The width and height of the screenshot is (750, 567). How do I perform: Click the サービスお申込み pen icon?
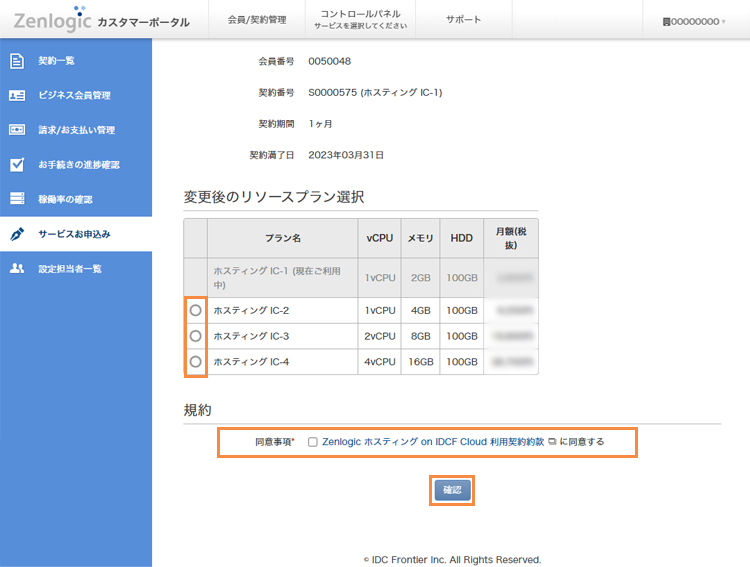pyautogui.click(x=17, y=234)
